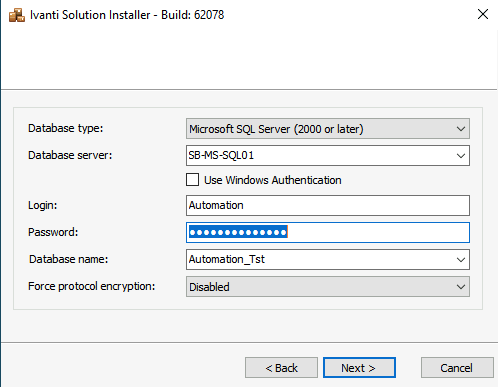Focus the Password field
The image size is (498, 387).
tap(328, 232)
